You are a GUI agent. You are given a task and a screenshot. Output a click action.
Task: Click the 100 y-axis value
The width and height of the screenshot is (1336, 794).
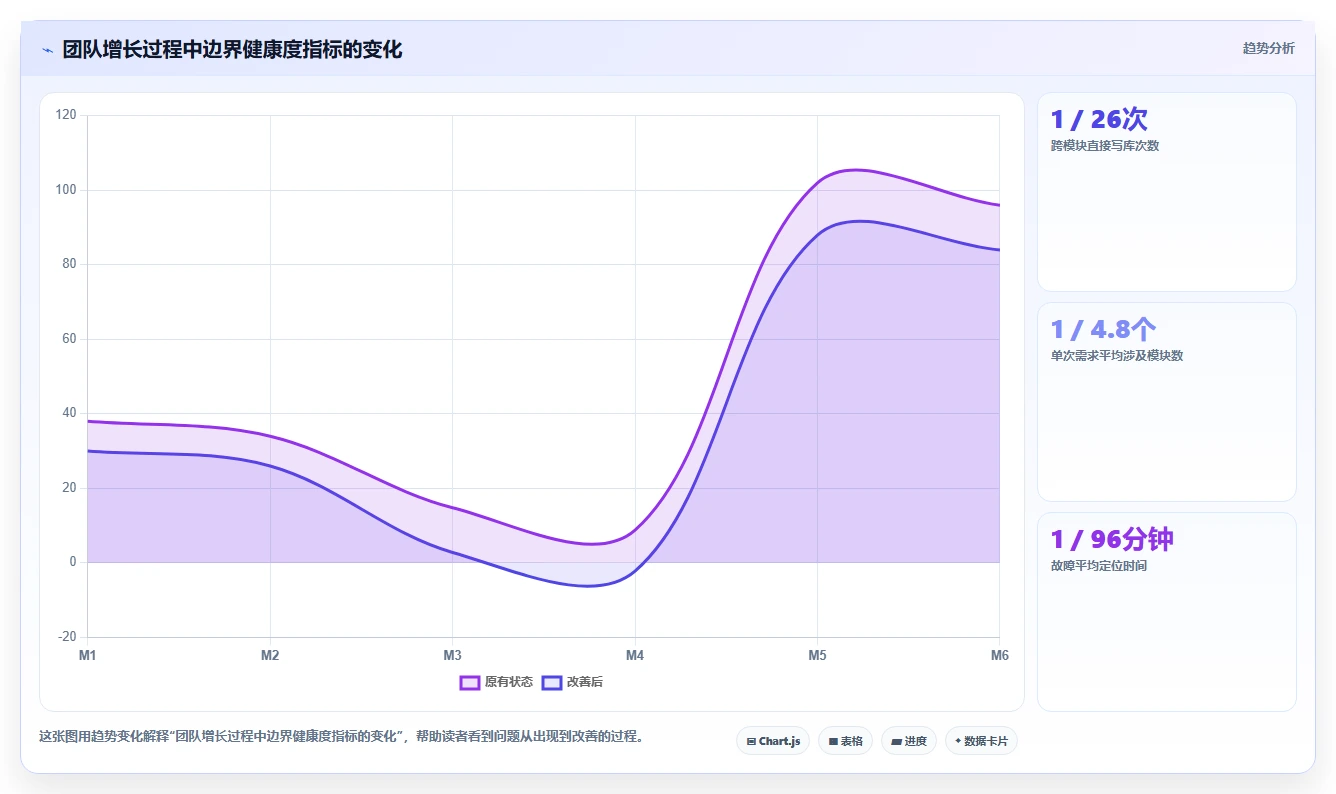(x=66, y=190)
